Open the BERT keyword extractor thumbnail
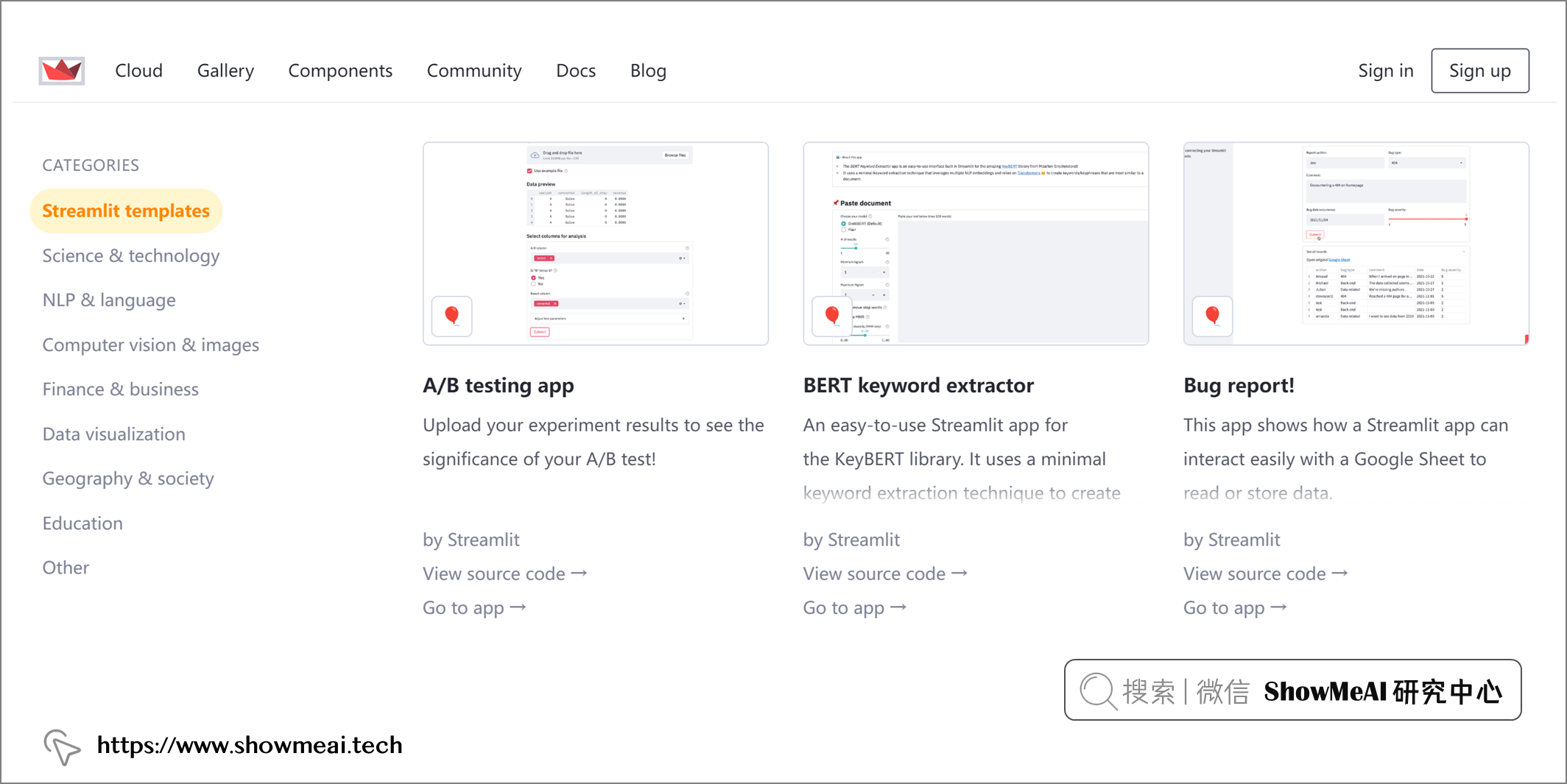 [x=976, y=244]
